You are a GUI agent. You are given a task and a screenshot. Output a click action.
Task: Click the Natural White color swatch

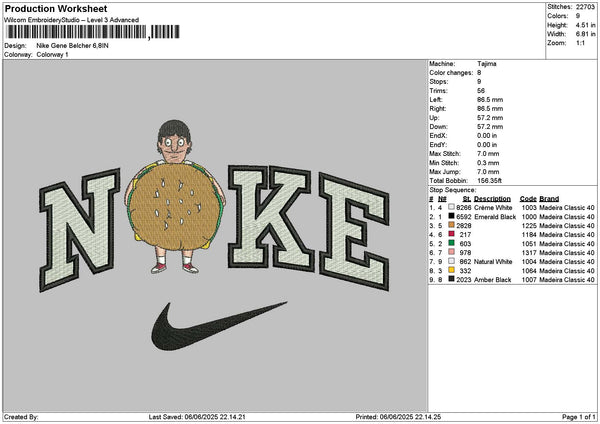(451, 261)
